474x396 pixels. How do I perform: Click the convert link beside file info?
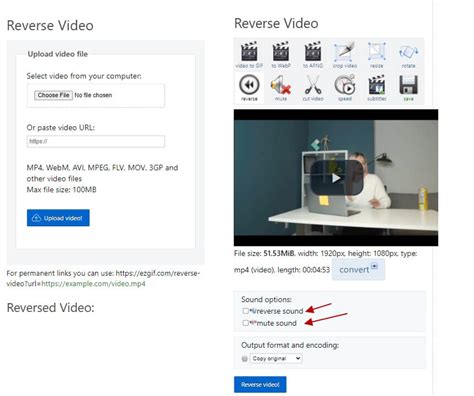coord(358,269)
